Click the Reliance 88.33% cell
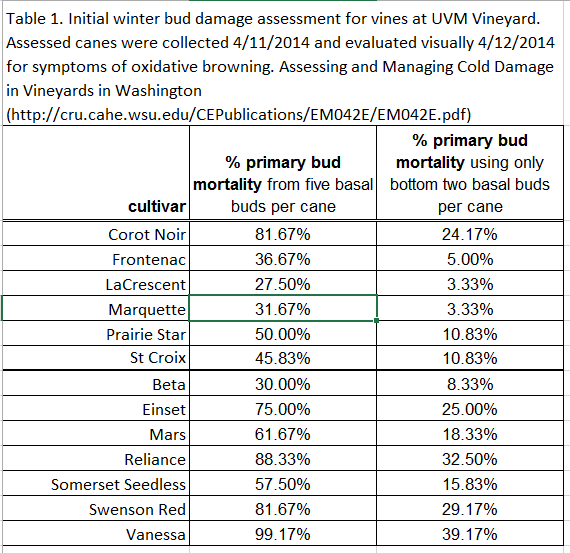 click(283, 458)
